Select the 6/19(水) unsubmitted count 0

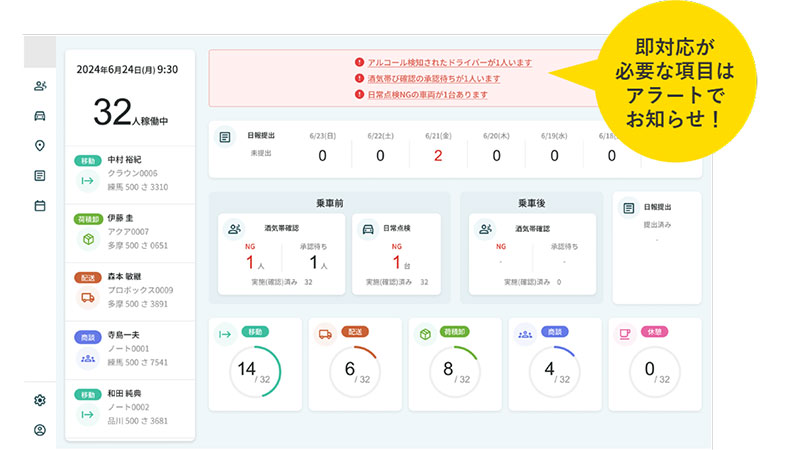[x=554, y=156]
